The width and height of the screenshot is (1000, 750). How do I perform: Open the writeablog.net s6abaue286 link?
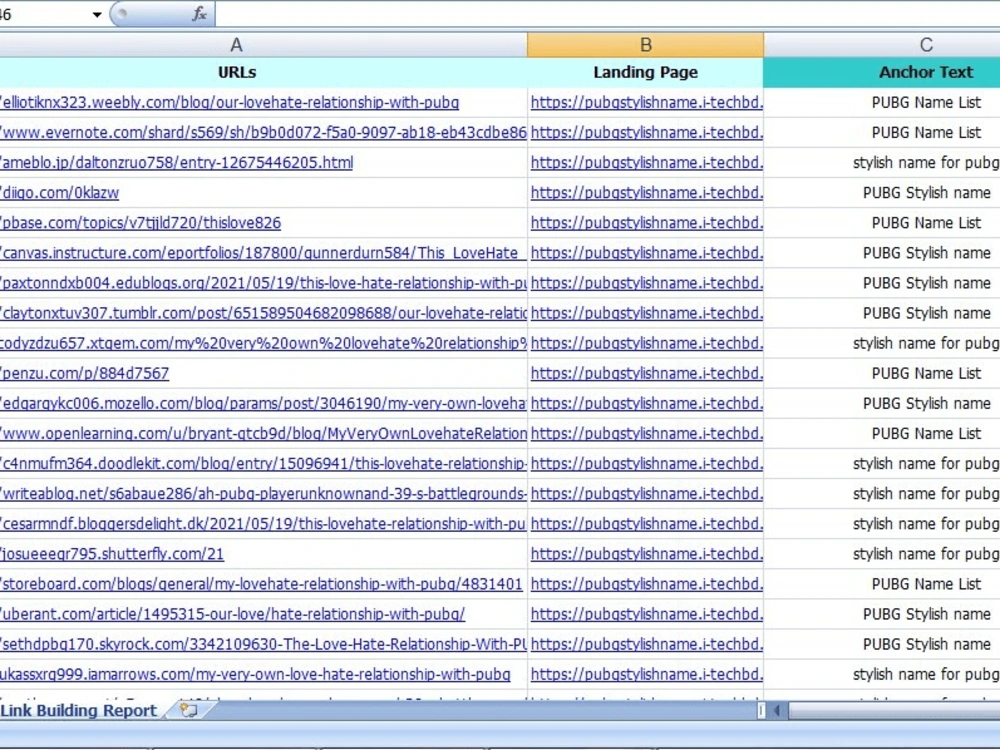263,494
